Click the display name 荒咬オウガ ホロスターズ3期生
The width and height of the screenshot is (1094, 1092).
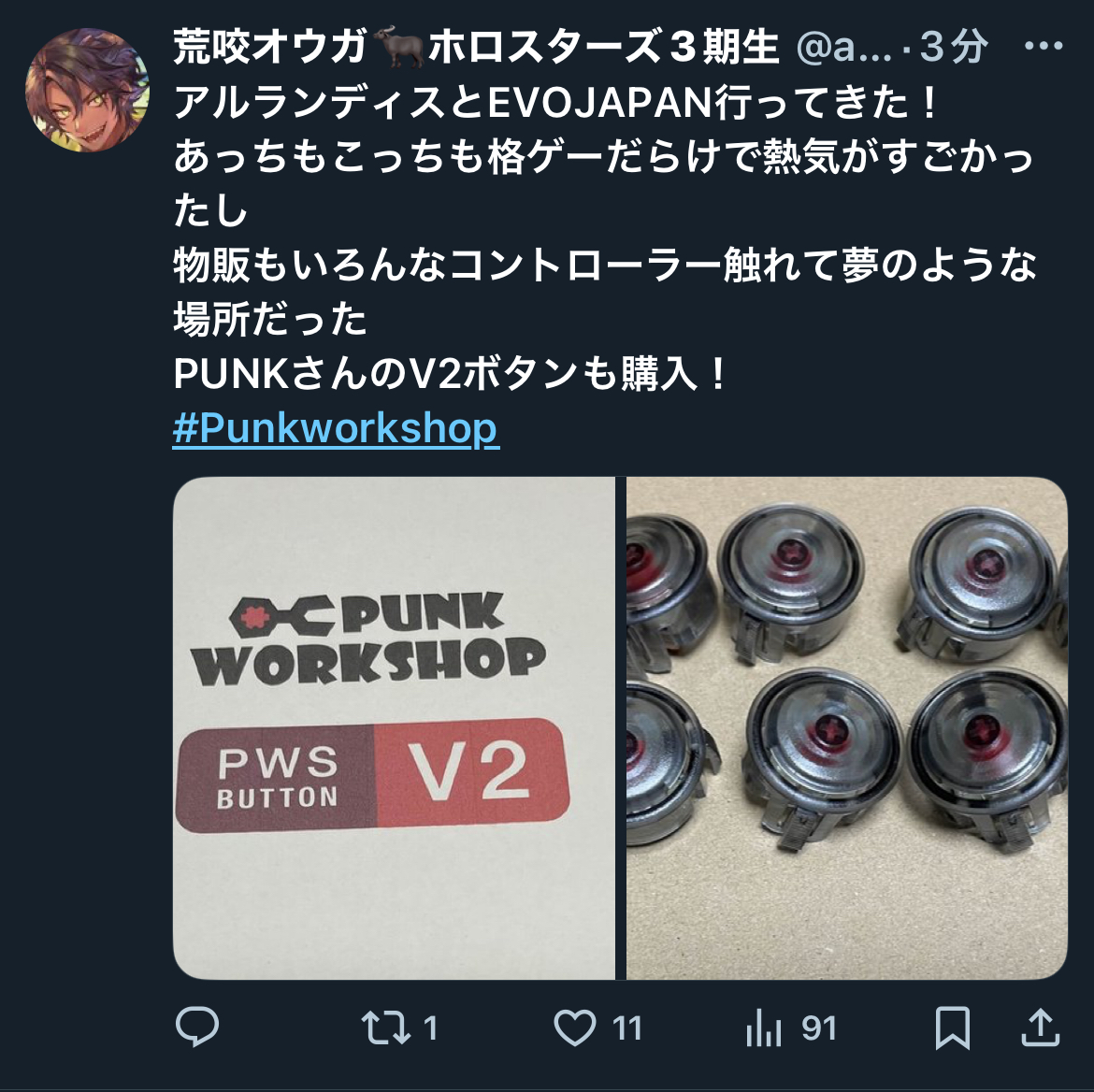coord(475,47)
